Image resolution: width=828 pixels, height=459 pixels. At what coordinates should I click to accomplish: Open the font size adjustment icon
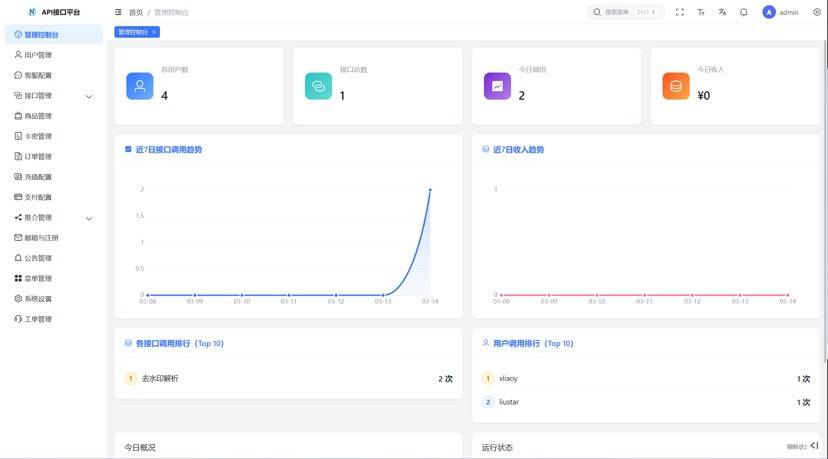(701, 12)
